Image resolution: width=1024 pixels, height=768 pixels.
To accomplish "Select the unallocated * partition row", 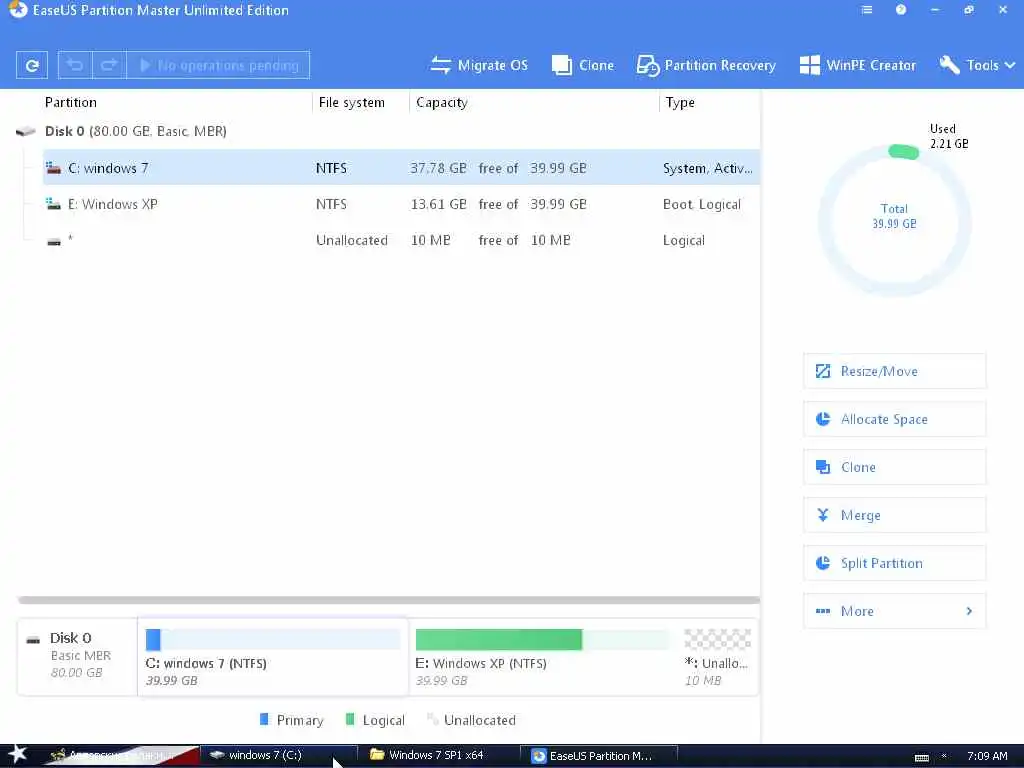I will pos(401,240).
